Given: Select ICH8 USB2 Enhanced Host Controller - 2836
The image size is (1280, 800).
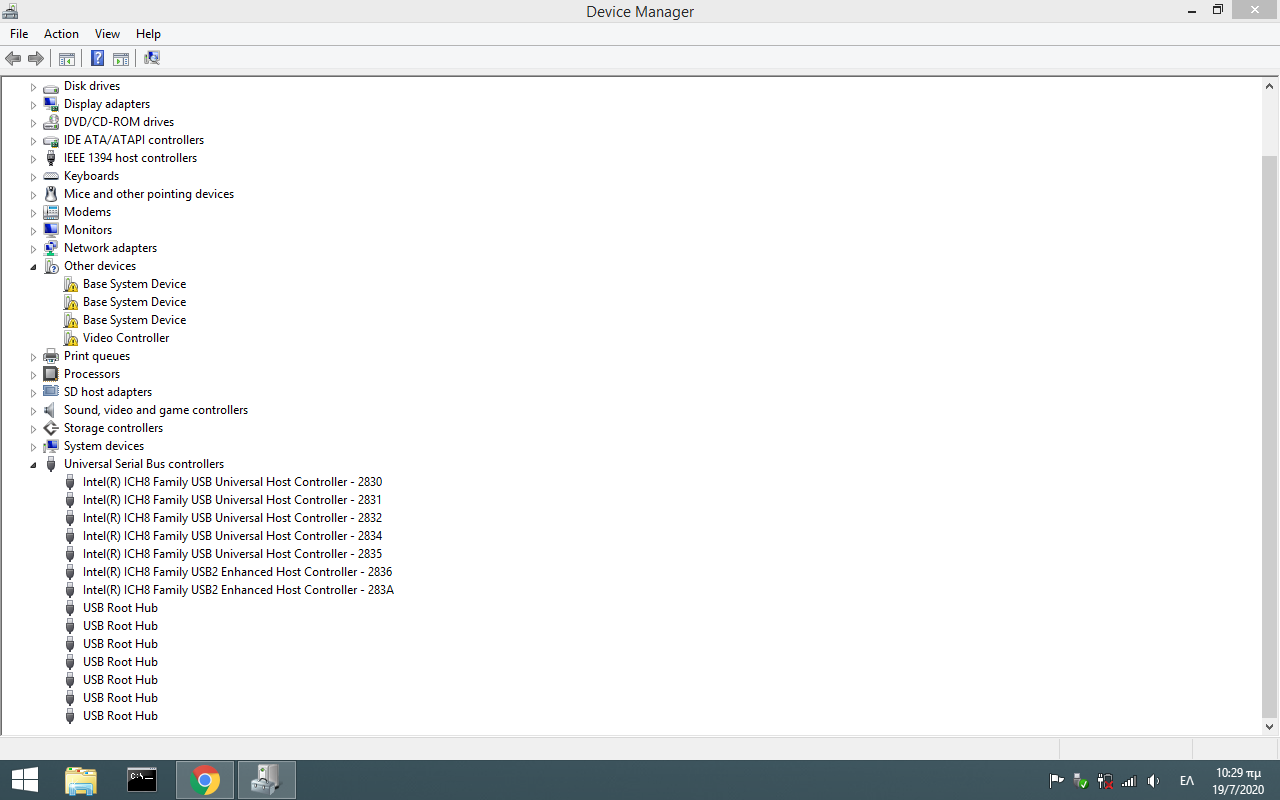Looking at the screenshot, I should click(237, 572).
